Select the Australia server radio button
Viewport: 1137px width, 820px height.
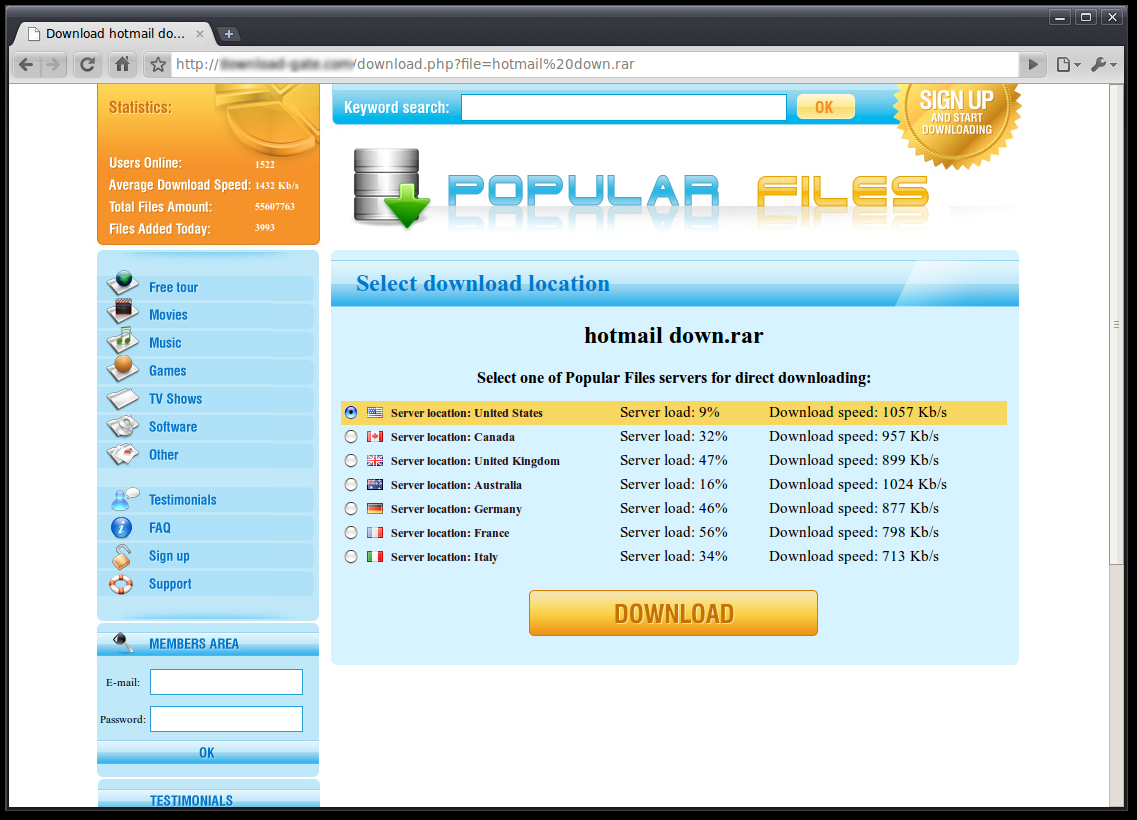[x=351, y=484]
